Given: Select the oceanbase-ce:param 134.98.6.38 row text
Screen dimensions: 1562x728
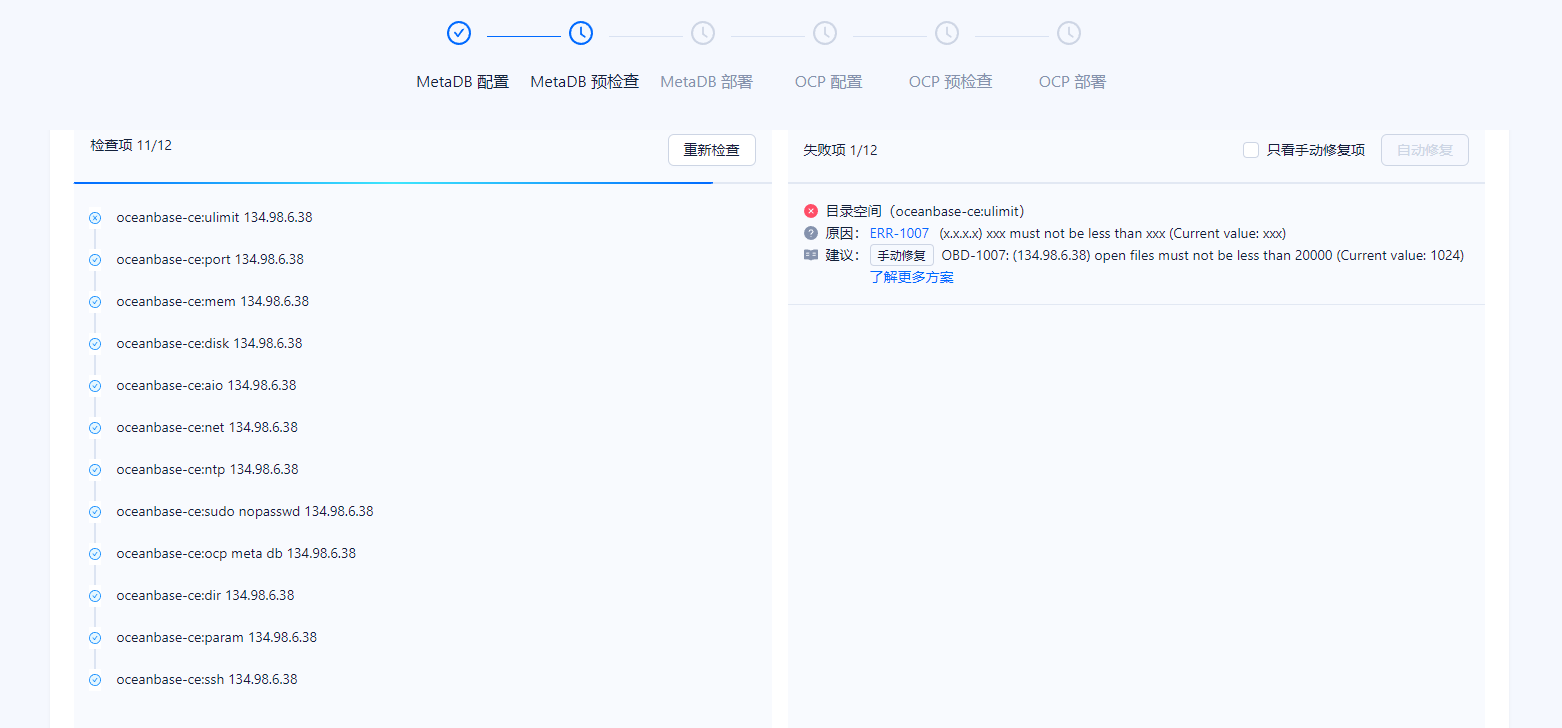Looking at the screenshot, I should [217, 637].
